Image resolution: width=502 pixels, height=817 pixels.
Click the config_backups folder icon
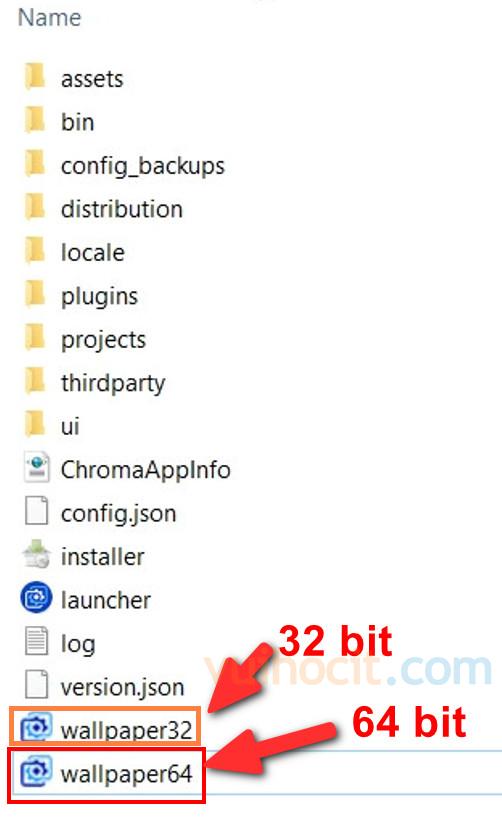click(x=35, y=164)
